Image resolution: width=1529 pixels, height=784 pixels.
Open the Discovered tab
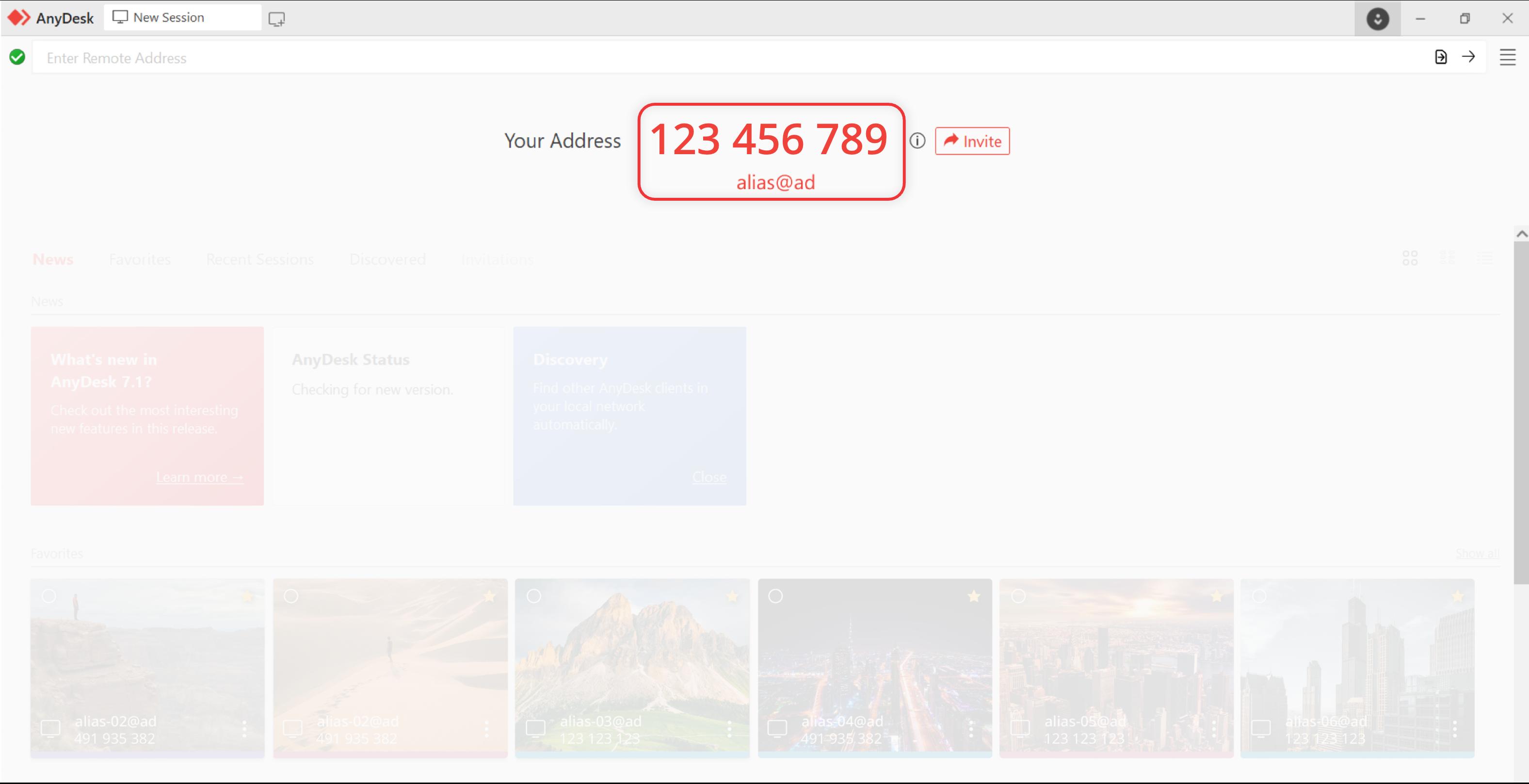pos(387,259)
